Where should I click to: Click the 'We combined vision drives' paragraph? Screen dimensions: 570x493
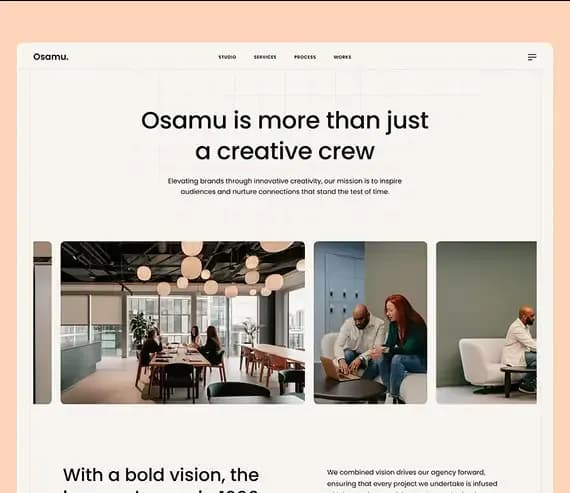coord(412,481)
